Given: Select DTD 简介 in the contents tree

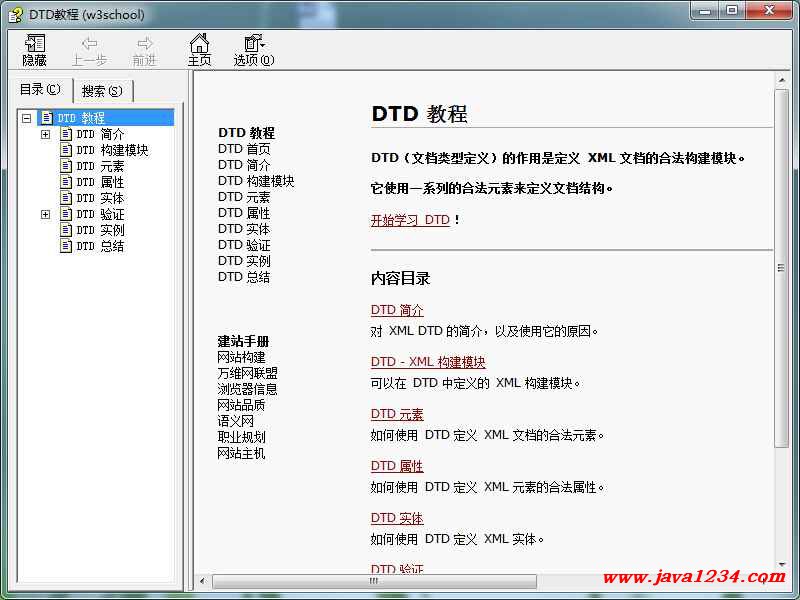Looking at the screenshot, I should 100,134.
